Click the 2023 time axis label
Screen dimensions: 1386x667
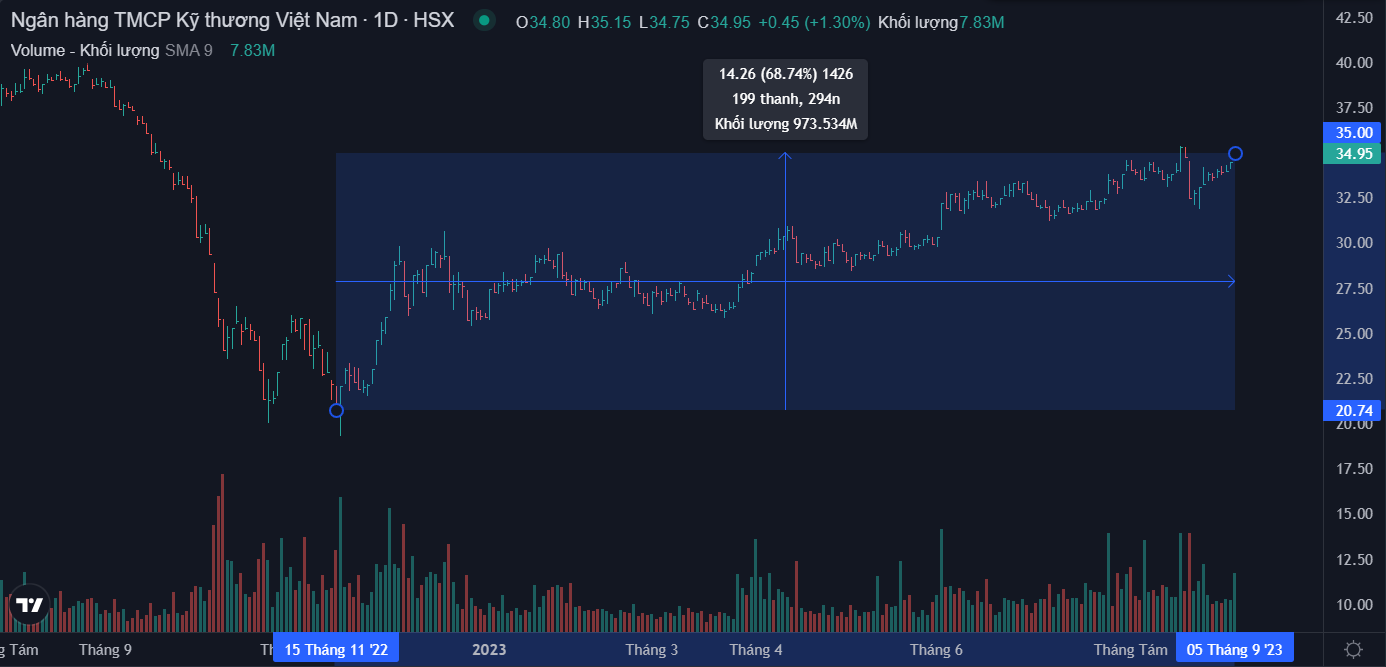click(x=489, y=649)
